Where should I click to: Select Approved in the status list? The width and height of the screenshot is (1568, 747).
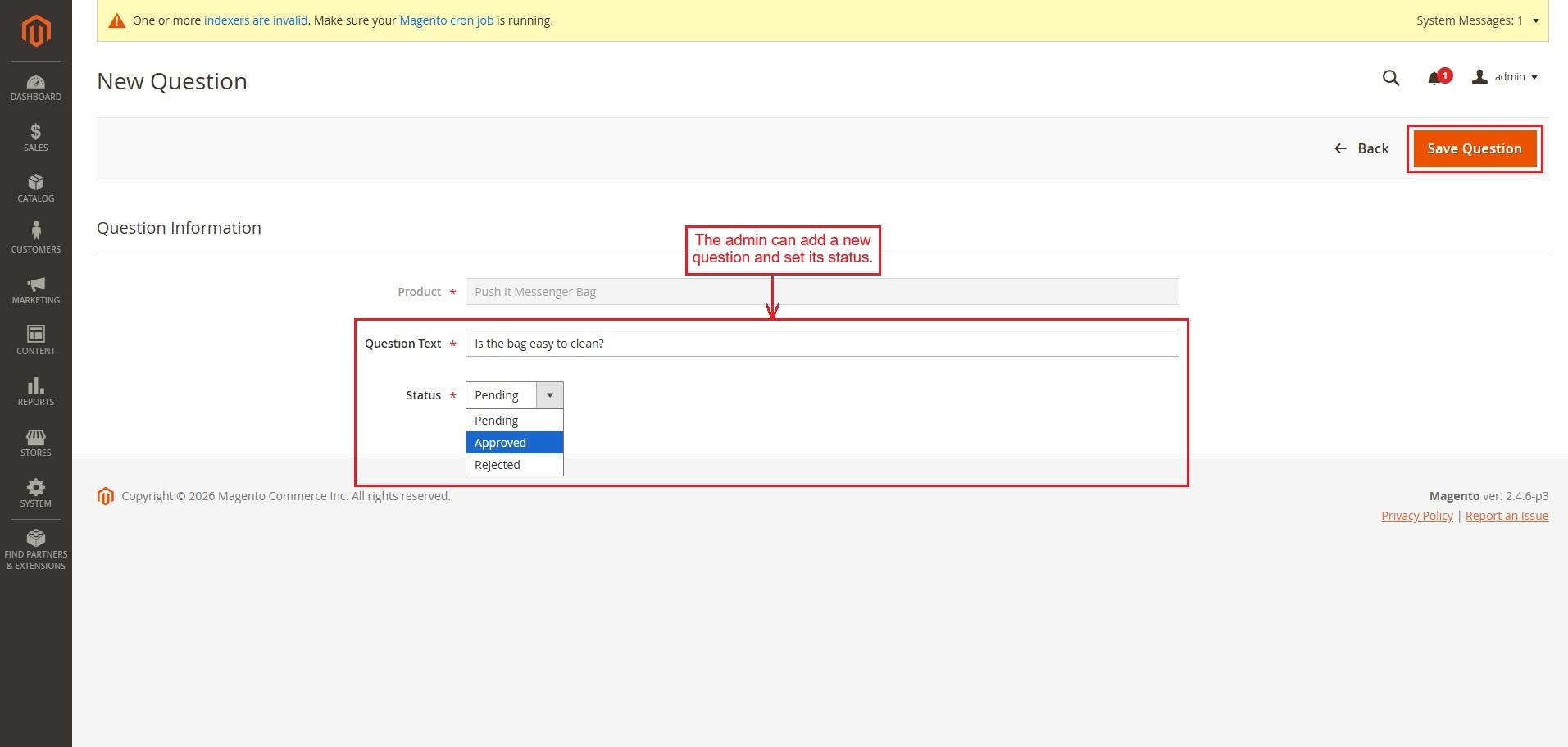pyautogui.click(x=514, y=443)
